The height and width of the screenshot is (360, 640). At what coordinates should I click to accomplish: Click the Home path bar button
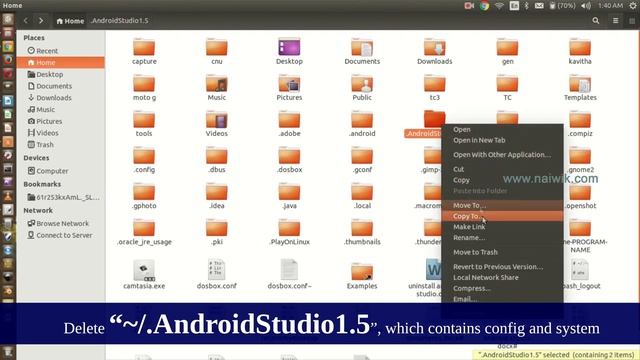point(70,21)
